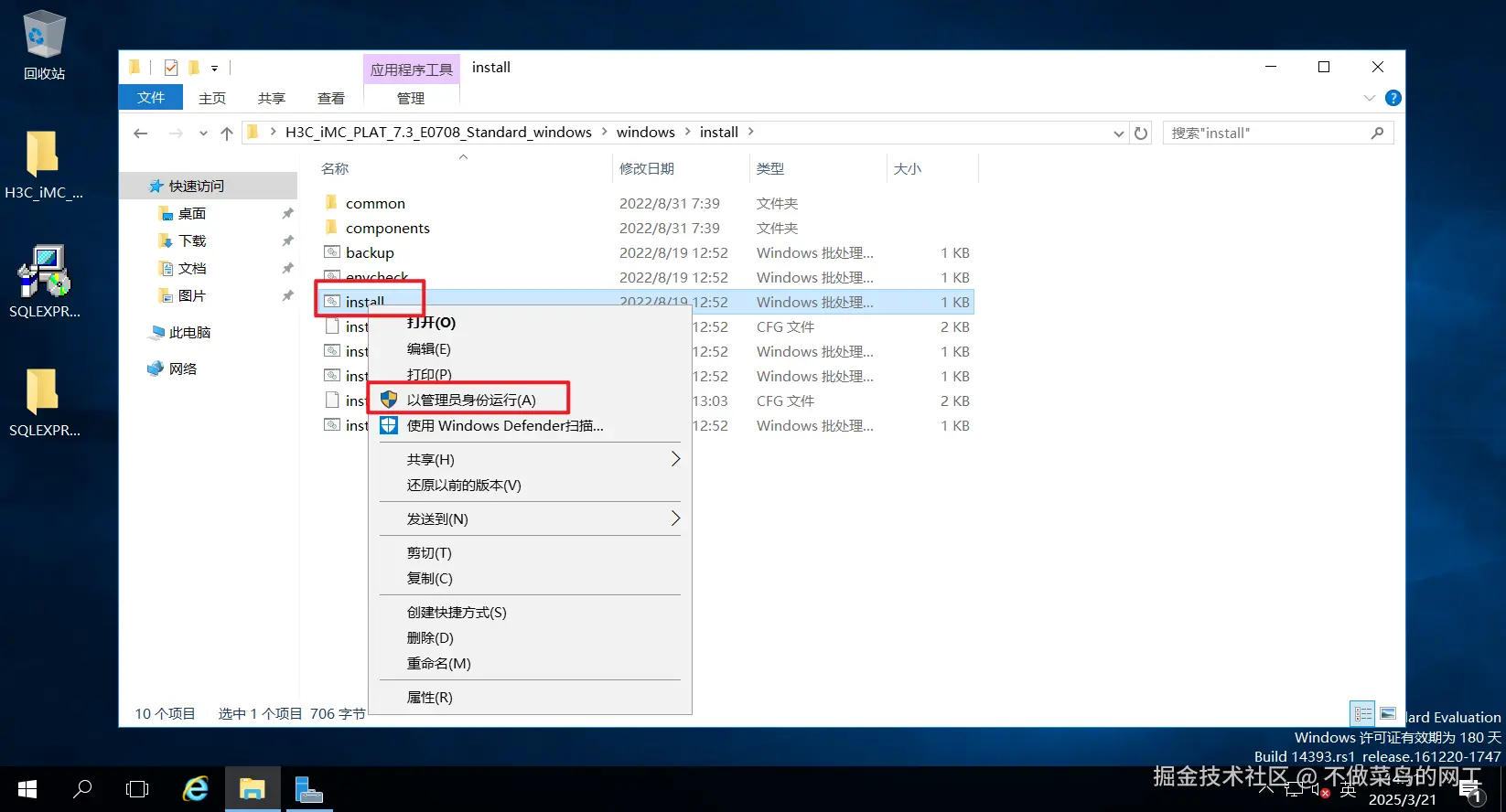Open Server Manager taskbar icon
This screenshot has height=812, width=1506.
(308, 789)
